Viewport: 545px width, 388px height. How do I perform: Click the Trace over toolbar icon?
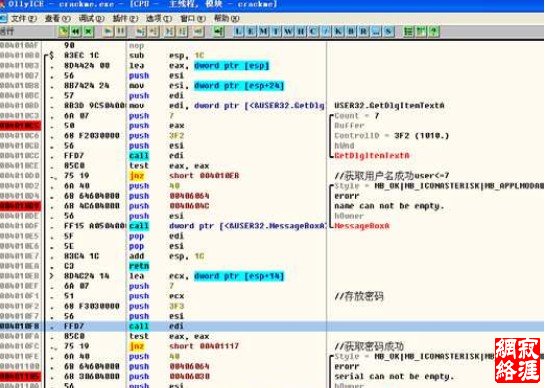pyautogui.click(x=182, y=32)
